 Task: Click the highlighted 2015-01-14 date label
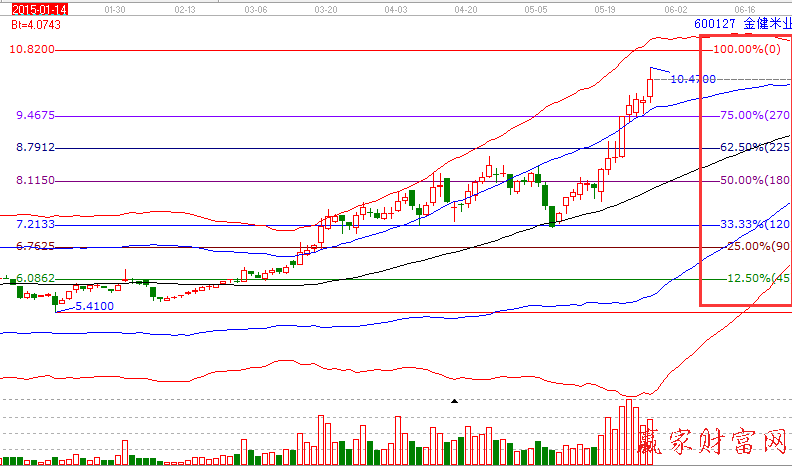(27, 8)
